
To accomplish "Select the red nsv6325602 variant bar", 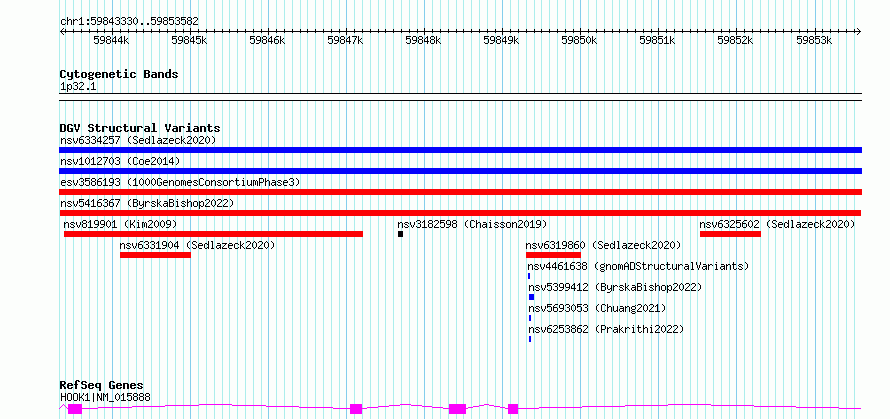I will [730, 234].
